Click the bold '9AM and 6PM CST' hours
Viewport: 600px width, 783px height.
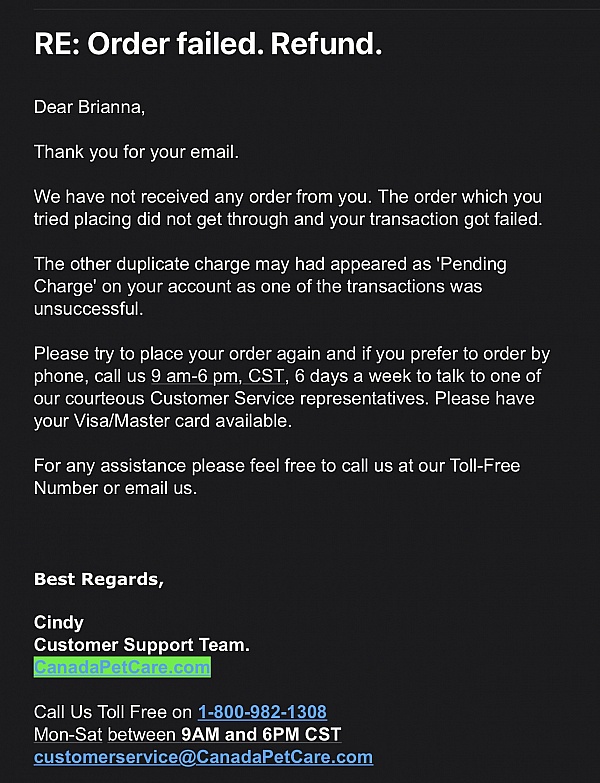tap(261, 734)
